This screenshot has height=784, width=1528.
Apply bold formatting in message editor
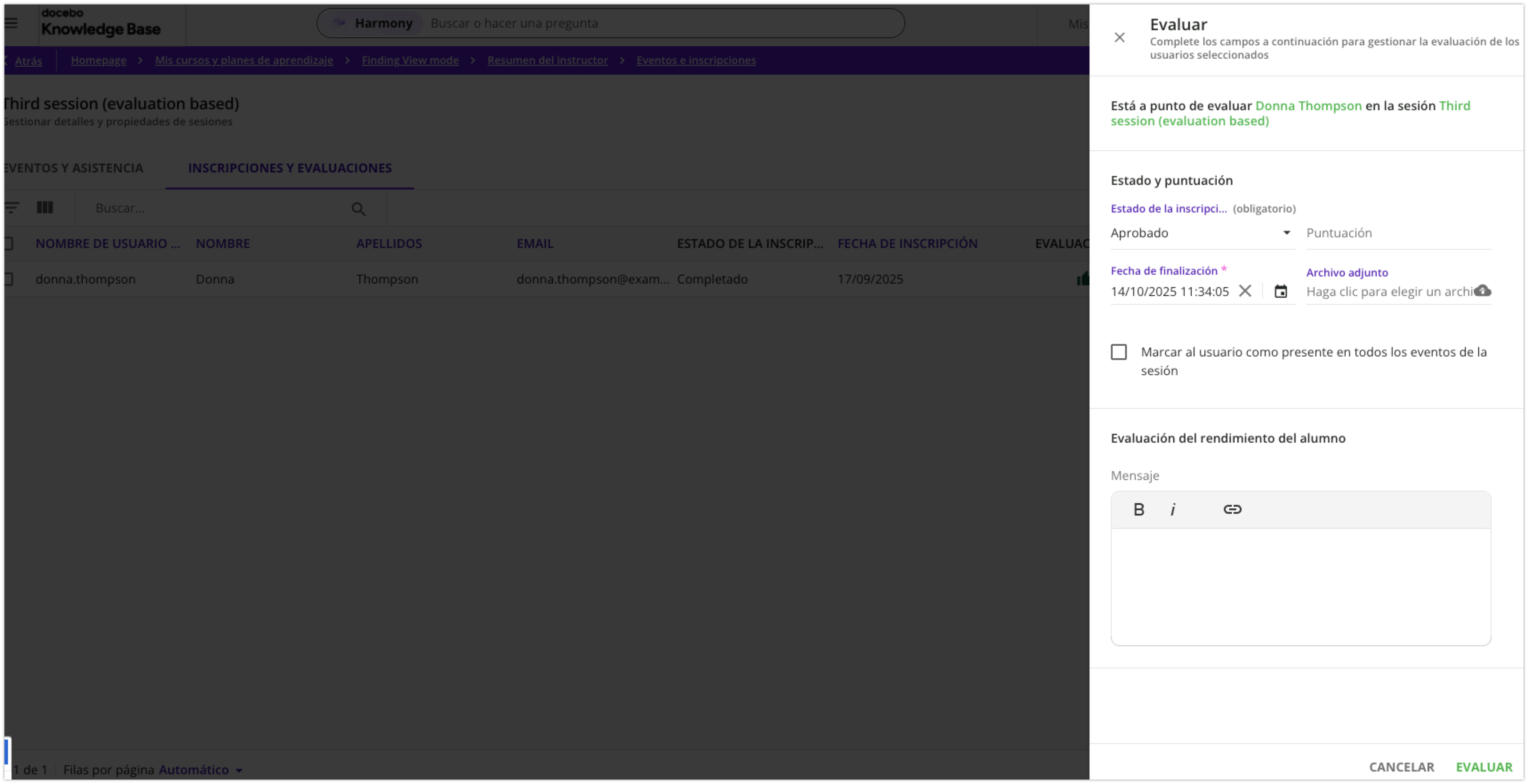coord(1138,509)
